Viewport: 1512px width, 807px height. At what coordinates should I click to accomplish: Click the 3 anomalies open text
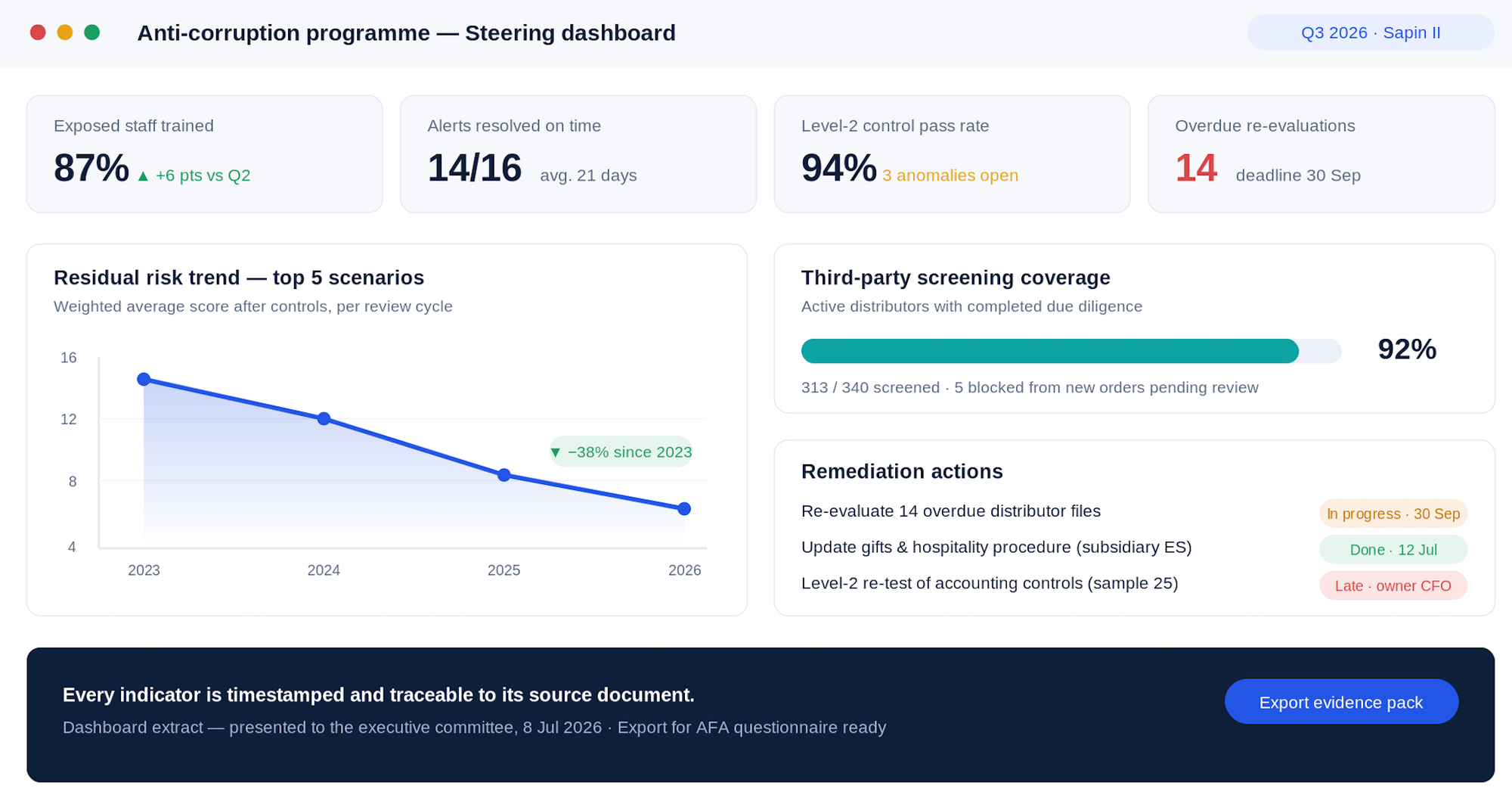click(x=950, y=175)
